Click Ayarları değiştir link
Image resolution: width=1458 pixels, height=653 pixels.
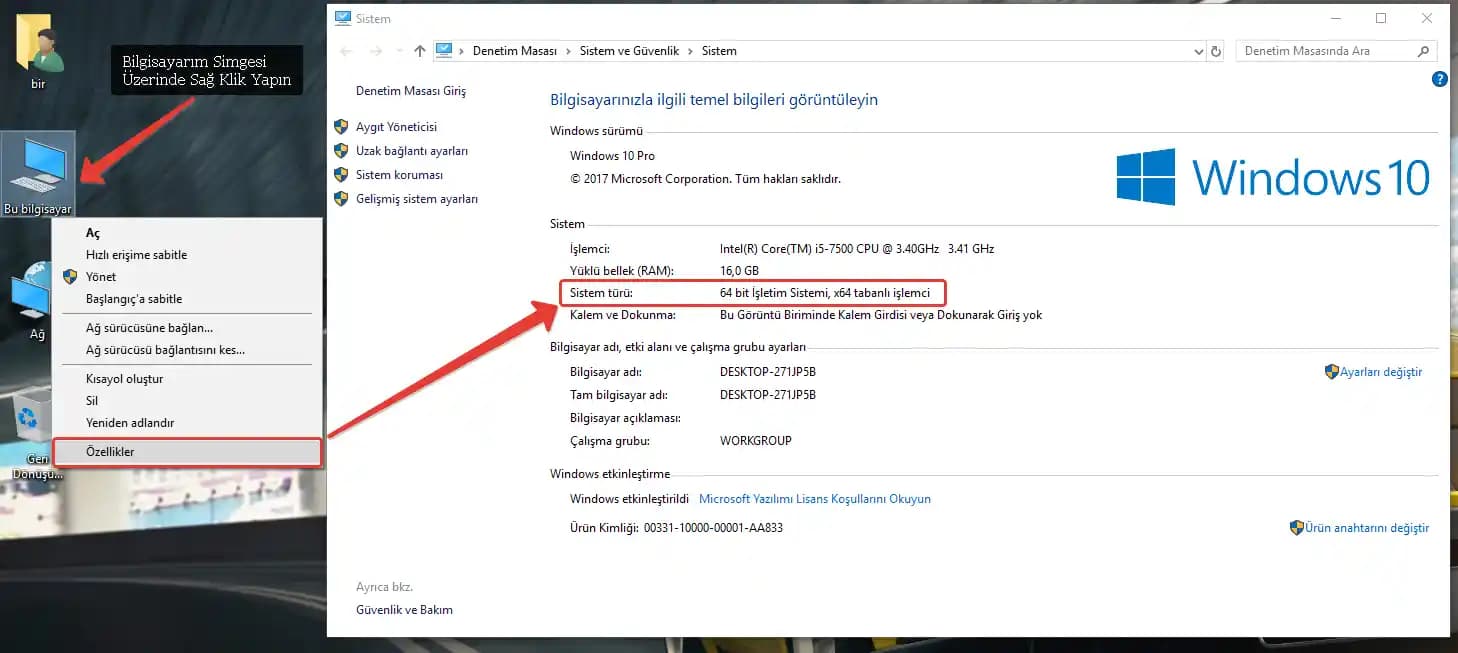click(1380, 372)
